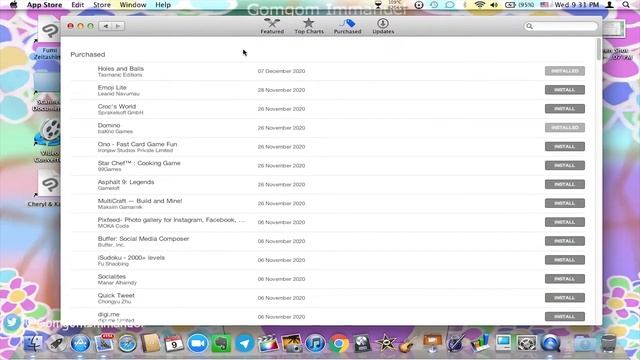Click the App Store search field

tap(560, 26)
